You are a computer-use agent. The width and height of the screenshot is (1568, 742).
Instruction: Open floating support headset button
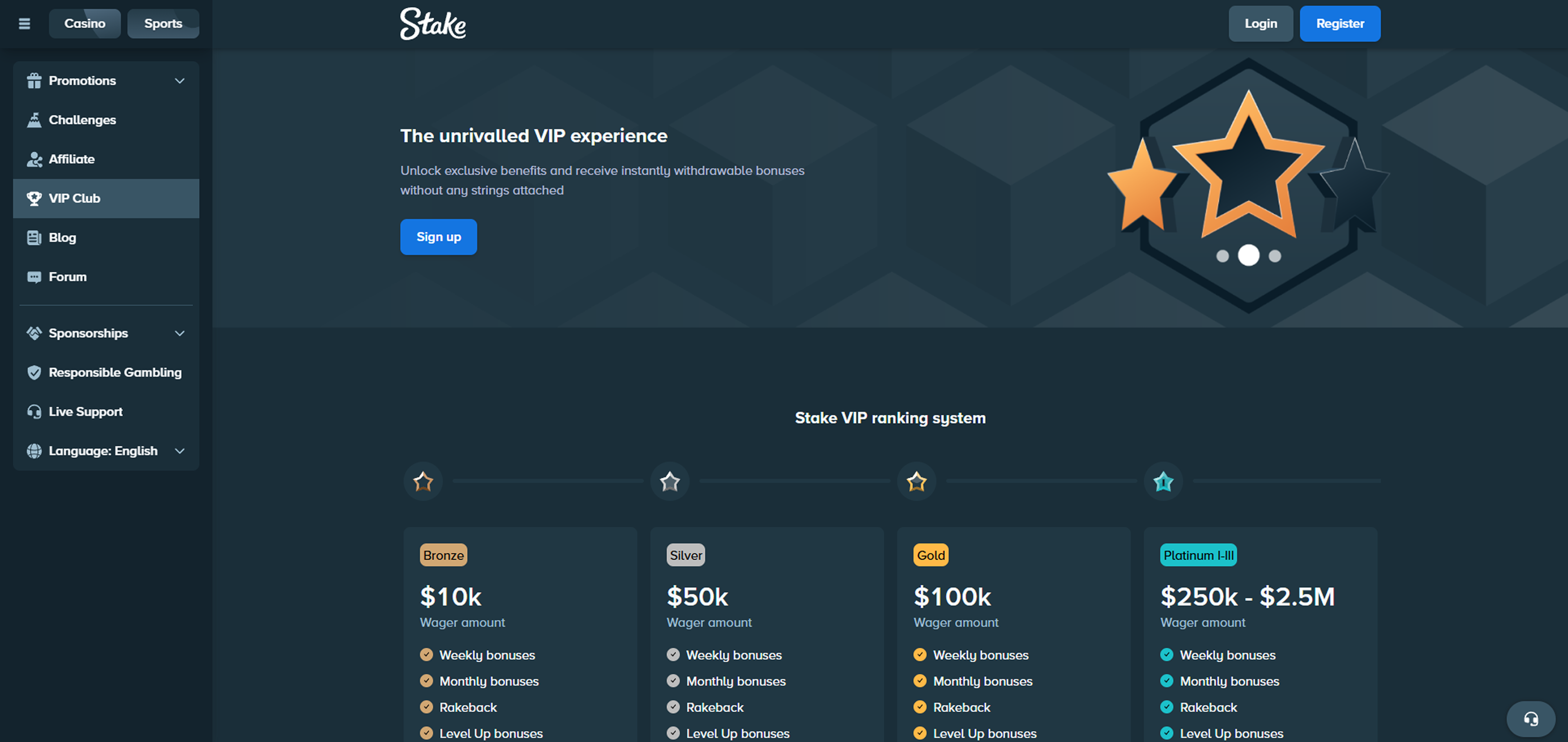[1531, 719]
